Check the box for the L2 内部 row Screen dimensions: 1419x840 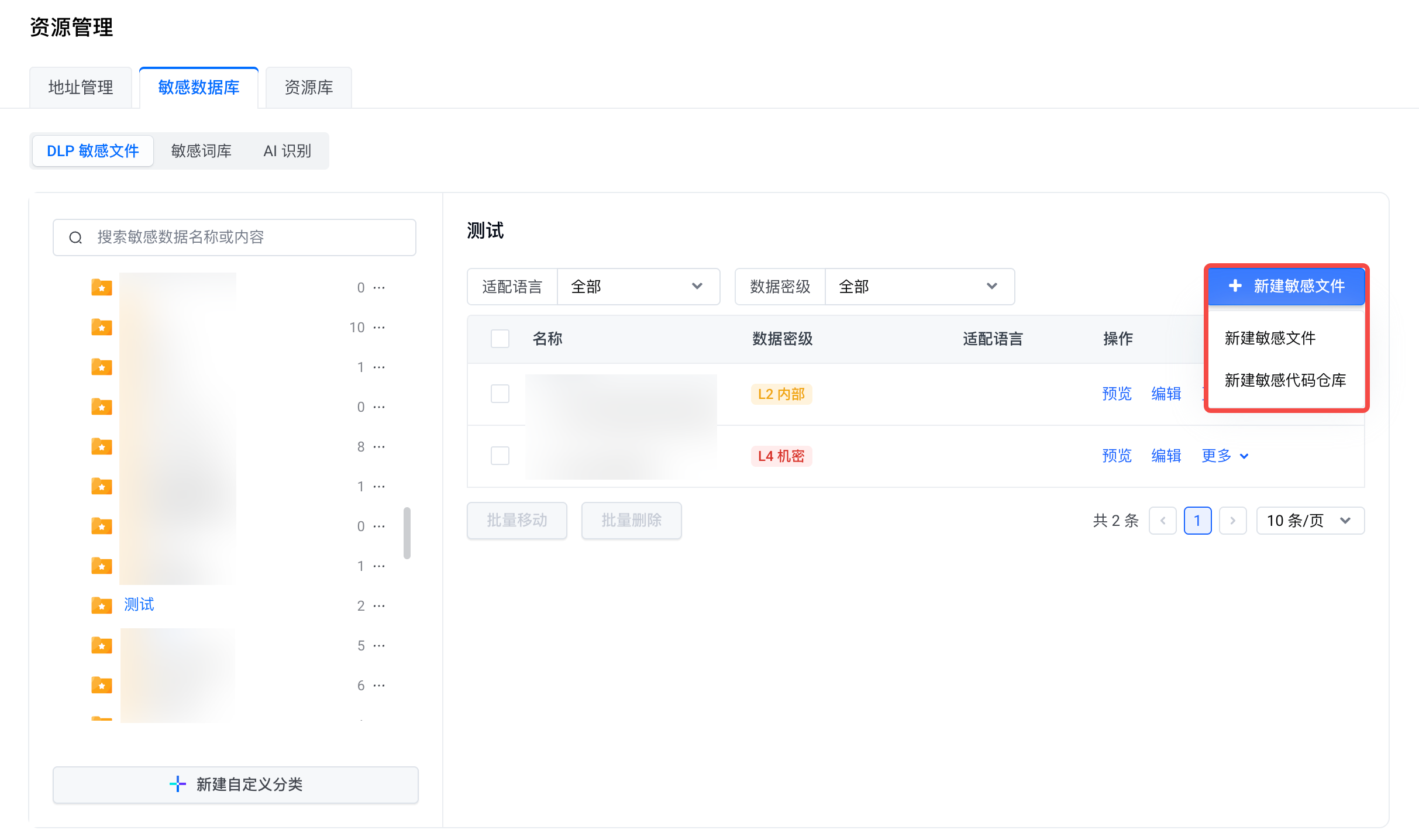click(500, 394)
